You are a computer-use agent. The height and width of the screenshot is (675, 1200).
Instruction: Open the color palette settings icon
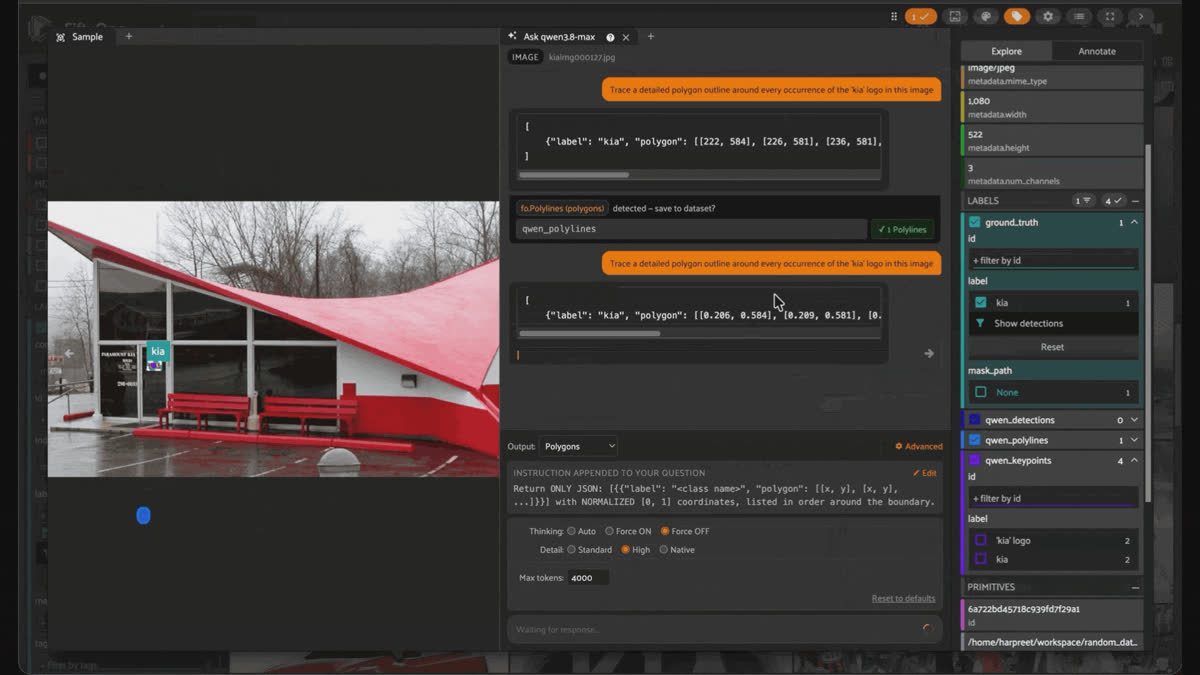[x=986, y=16]
